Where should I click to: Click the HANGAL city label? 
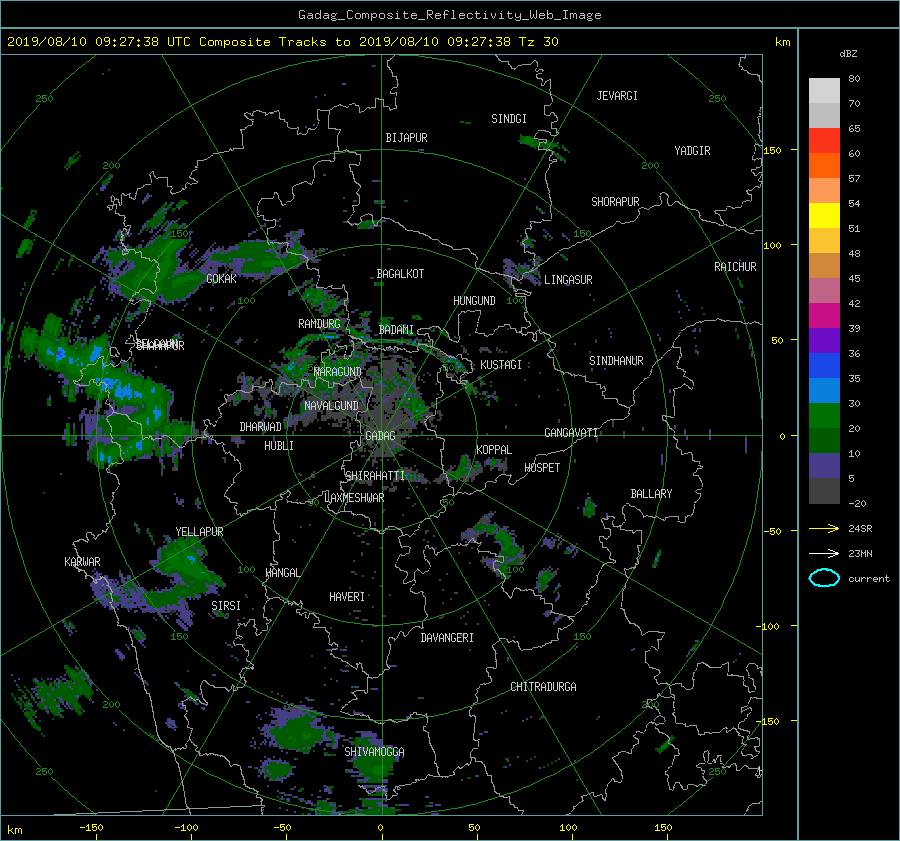pyautogui.click(x=282, y=573)
